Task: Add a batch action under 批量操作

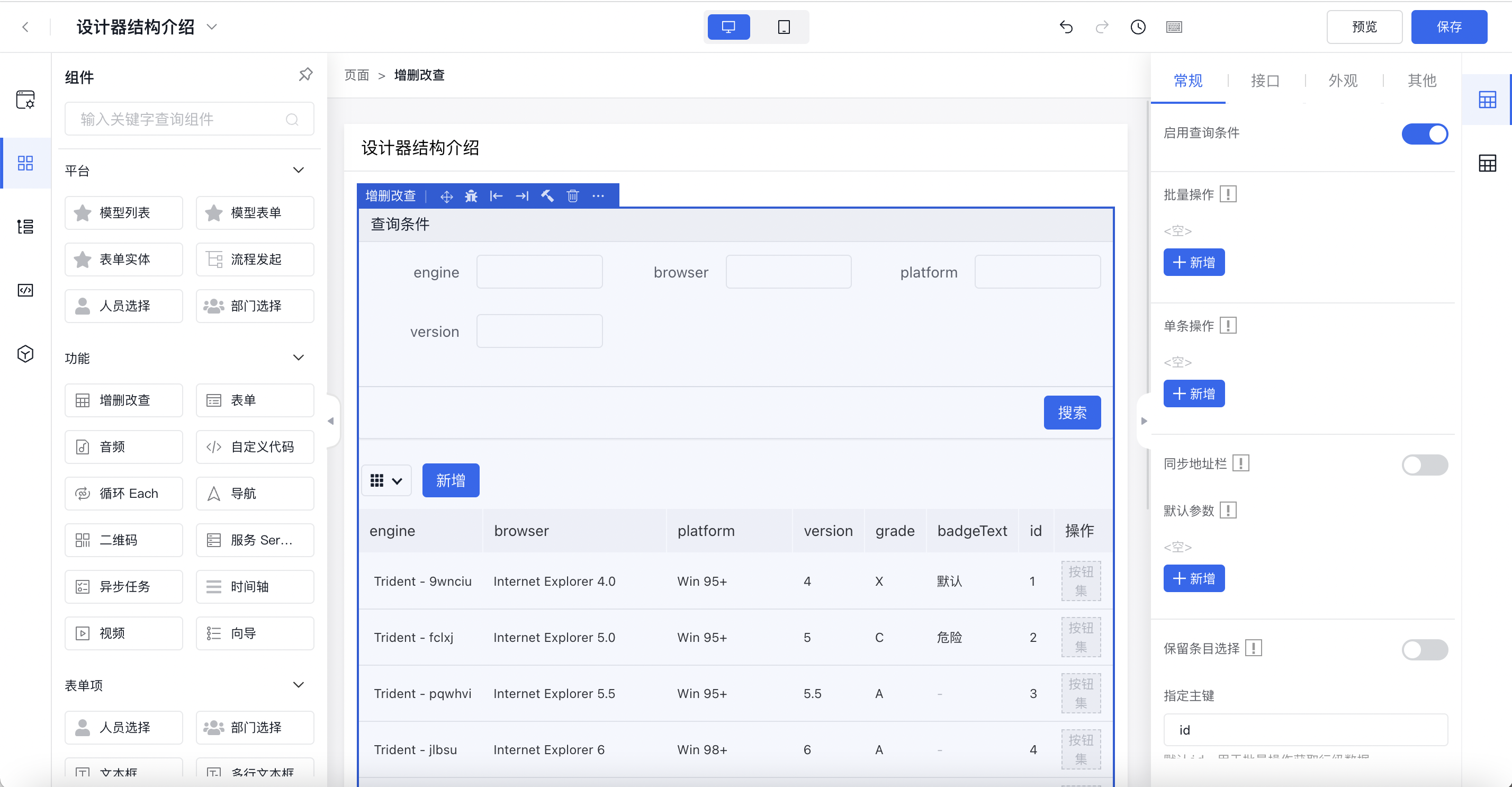Action: point(1194,263)
